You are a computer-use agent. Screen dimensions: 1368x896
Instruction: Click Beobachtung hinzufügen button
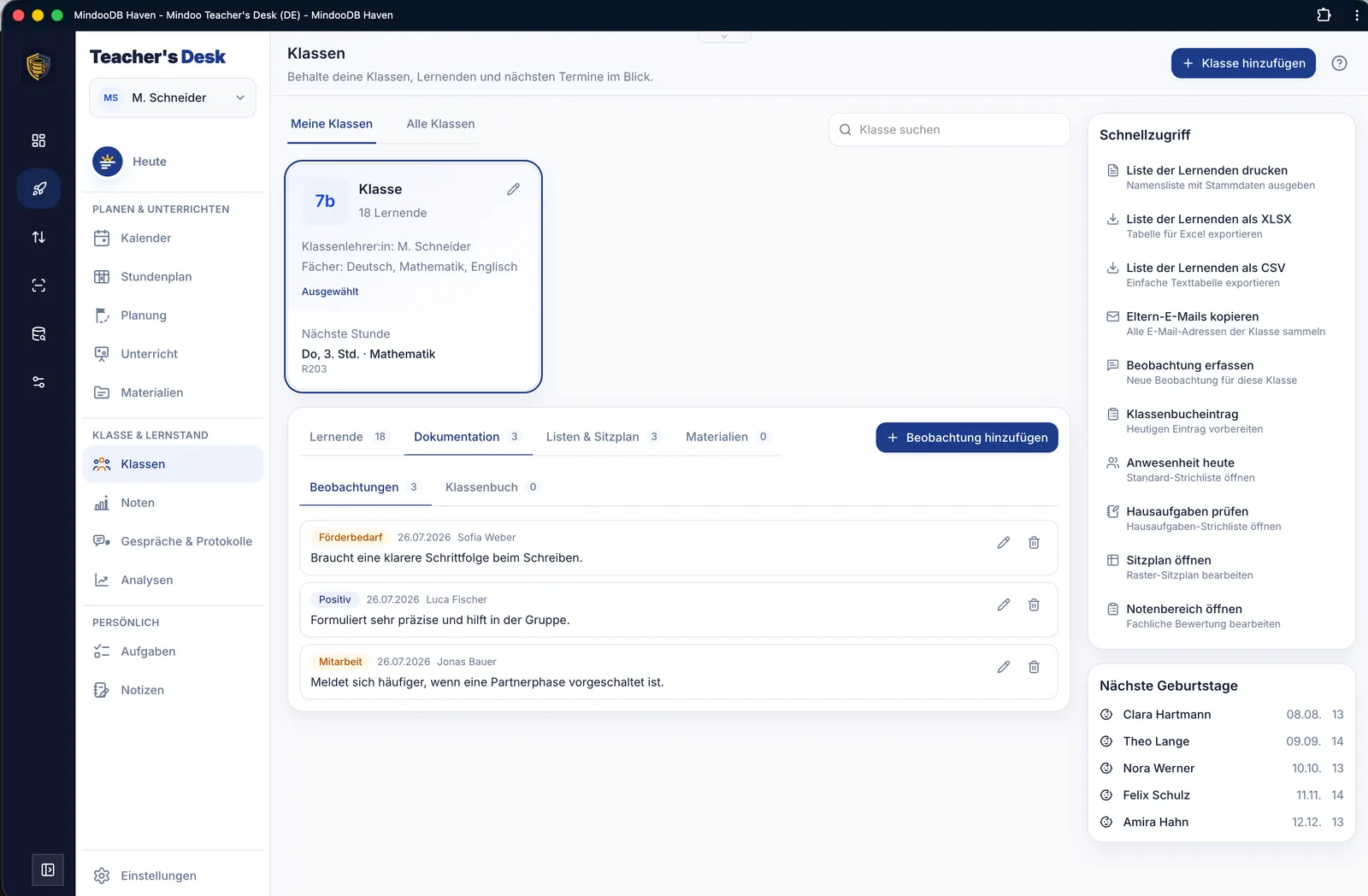click(967, 438)
